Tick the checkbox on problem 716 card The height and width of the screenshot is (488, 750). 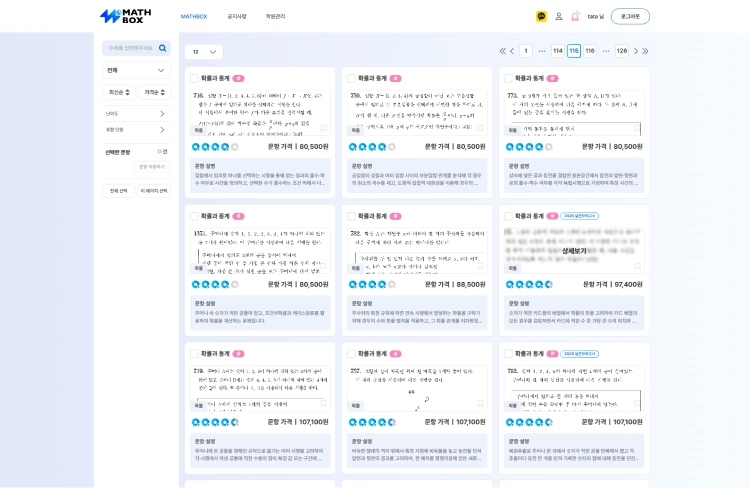point(194,78)
